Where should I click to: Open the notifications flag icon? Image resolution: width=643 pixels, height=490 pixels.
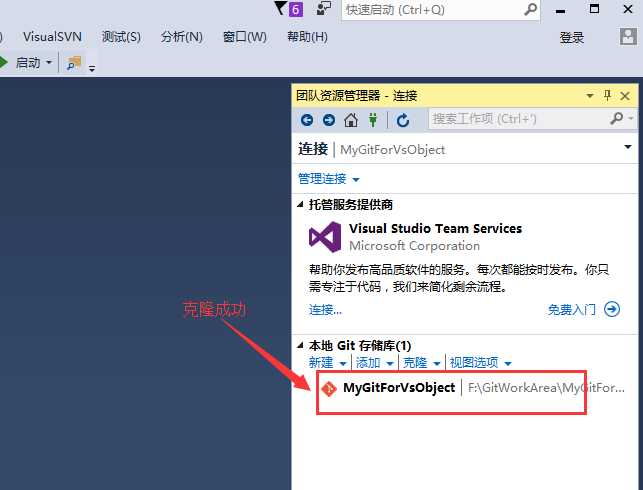(x=280, y=9)
